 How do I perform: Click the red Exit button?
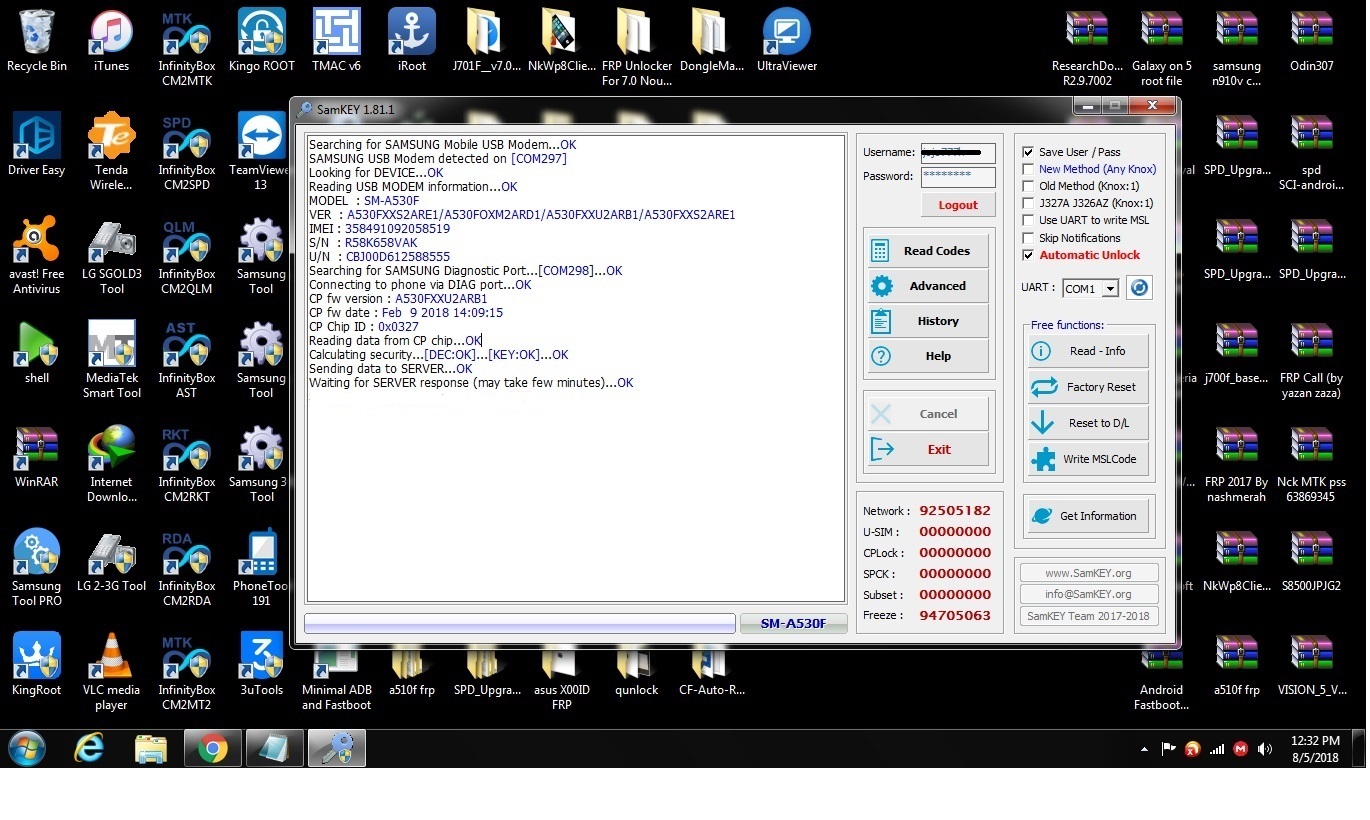[928, 449]
